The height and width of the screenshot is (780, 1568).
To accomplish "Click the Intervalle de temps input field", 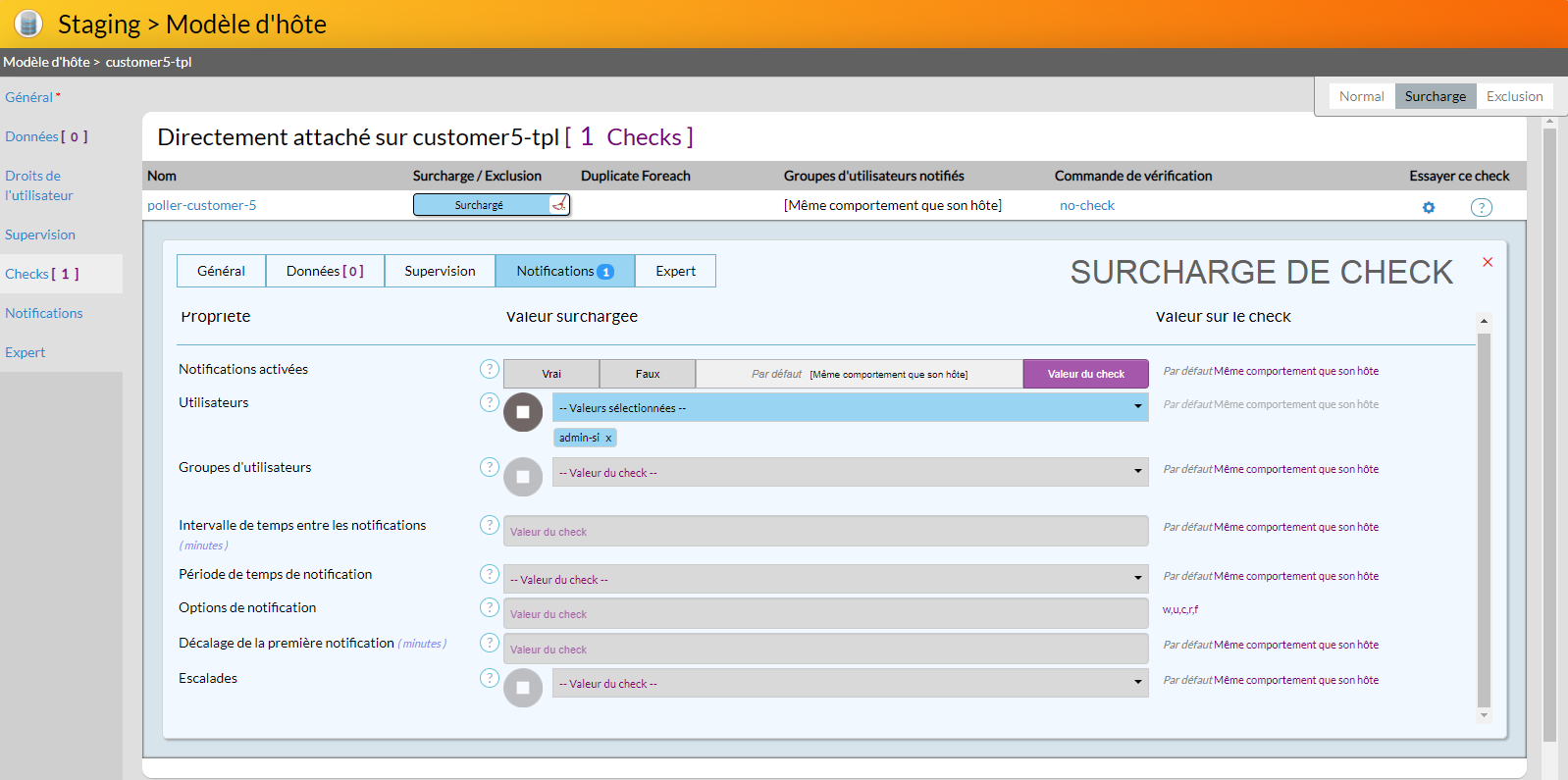I will pos(825,531).
